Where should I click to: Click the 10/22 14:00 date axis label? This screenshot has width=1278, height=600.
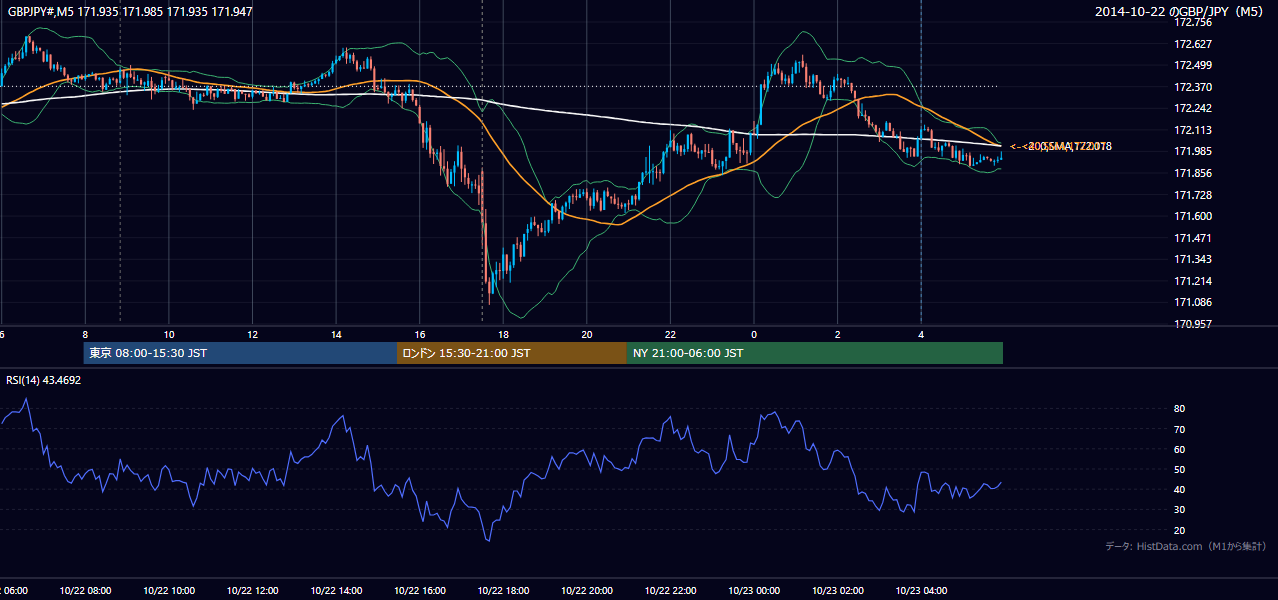[x=336, y=591]
